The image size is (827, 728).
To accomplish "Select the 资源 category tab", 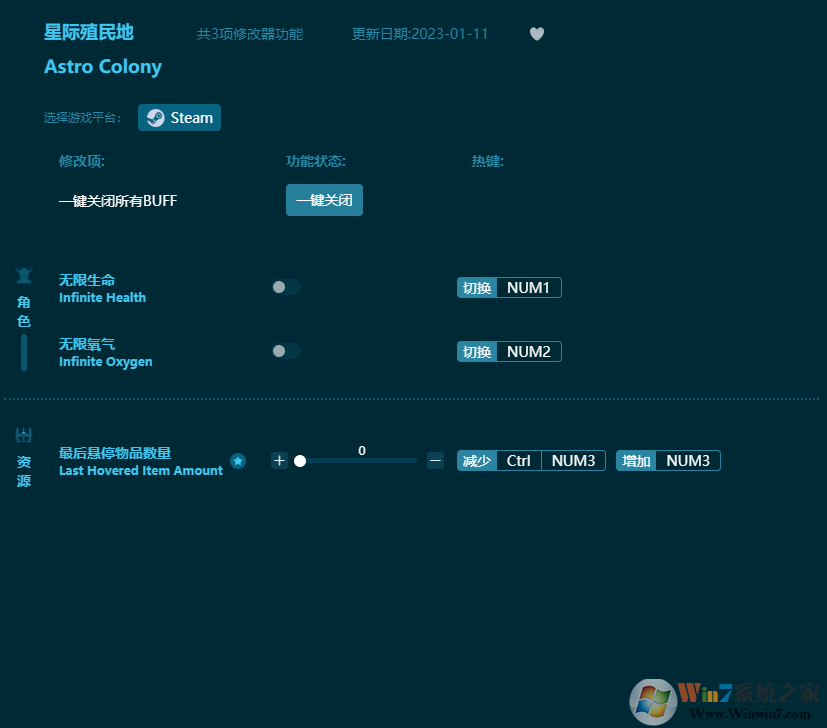I will pyautogui.click(x=24, y=472).
